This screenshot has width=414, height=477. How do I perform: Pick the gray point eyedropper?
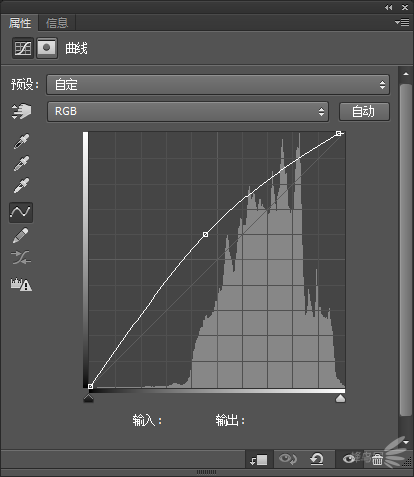pos(21,163)
